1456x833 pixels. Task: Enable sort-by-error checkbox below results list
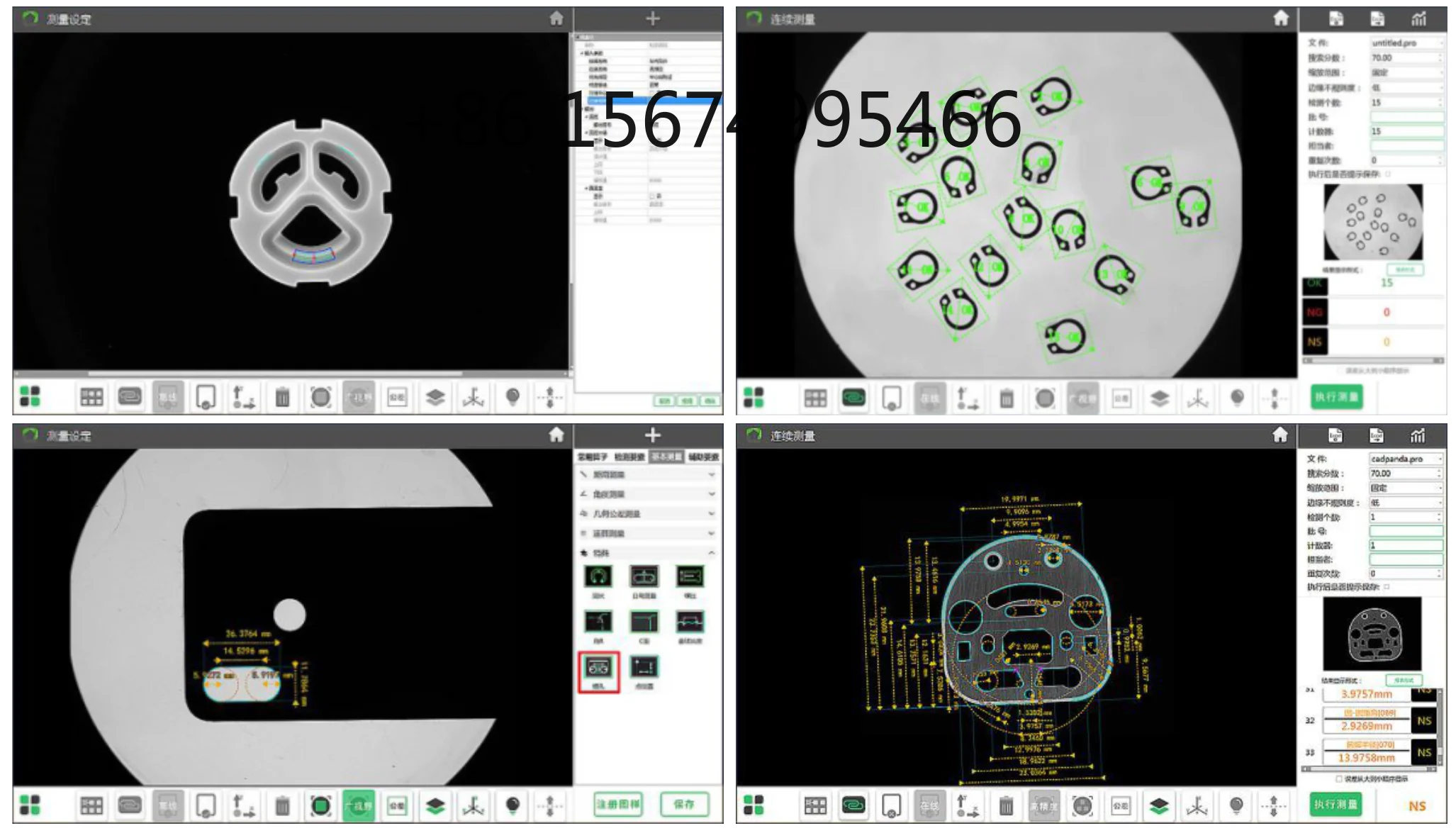[x=1339, y=778]
